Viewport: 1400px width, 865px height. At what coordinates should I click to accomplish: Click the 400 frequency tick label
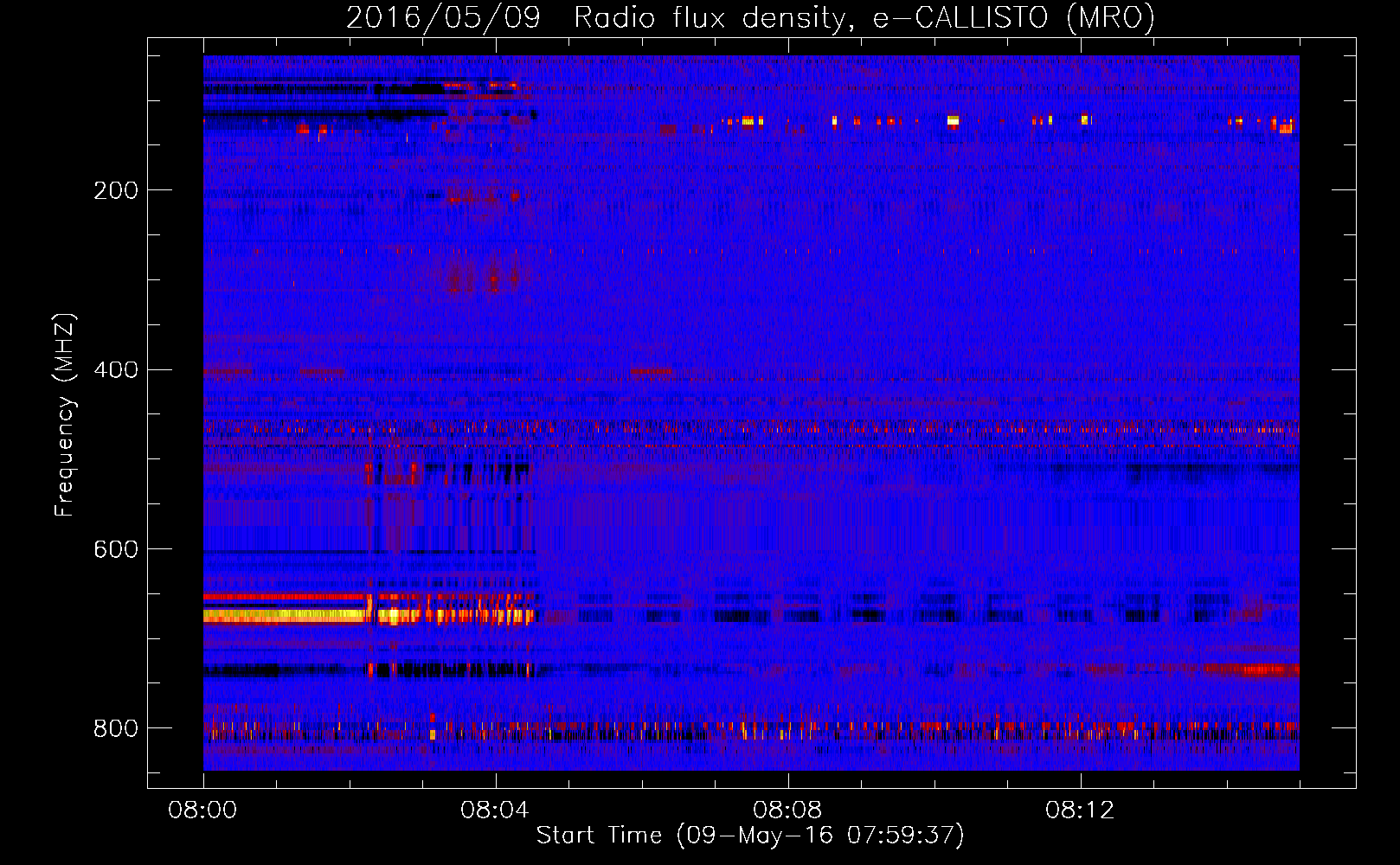click(116, 370)
